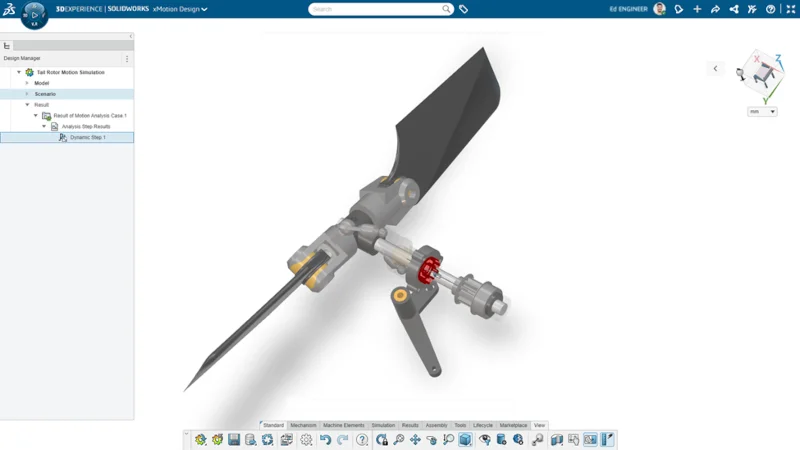Open the mm units dropdown

(x=762, y=112)
